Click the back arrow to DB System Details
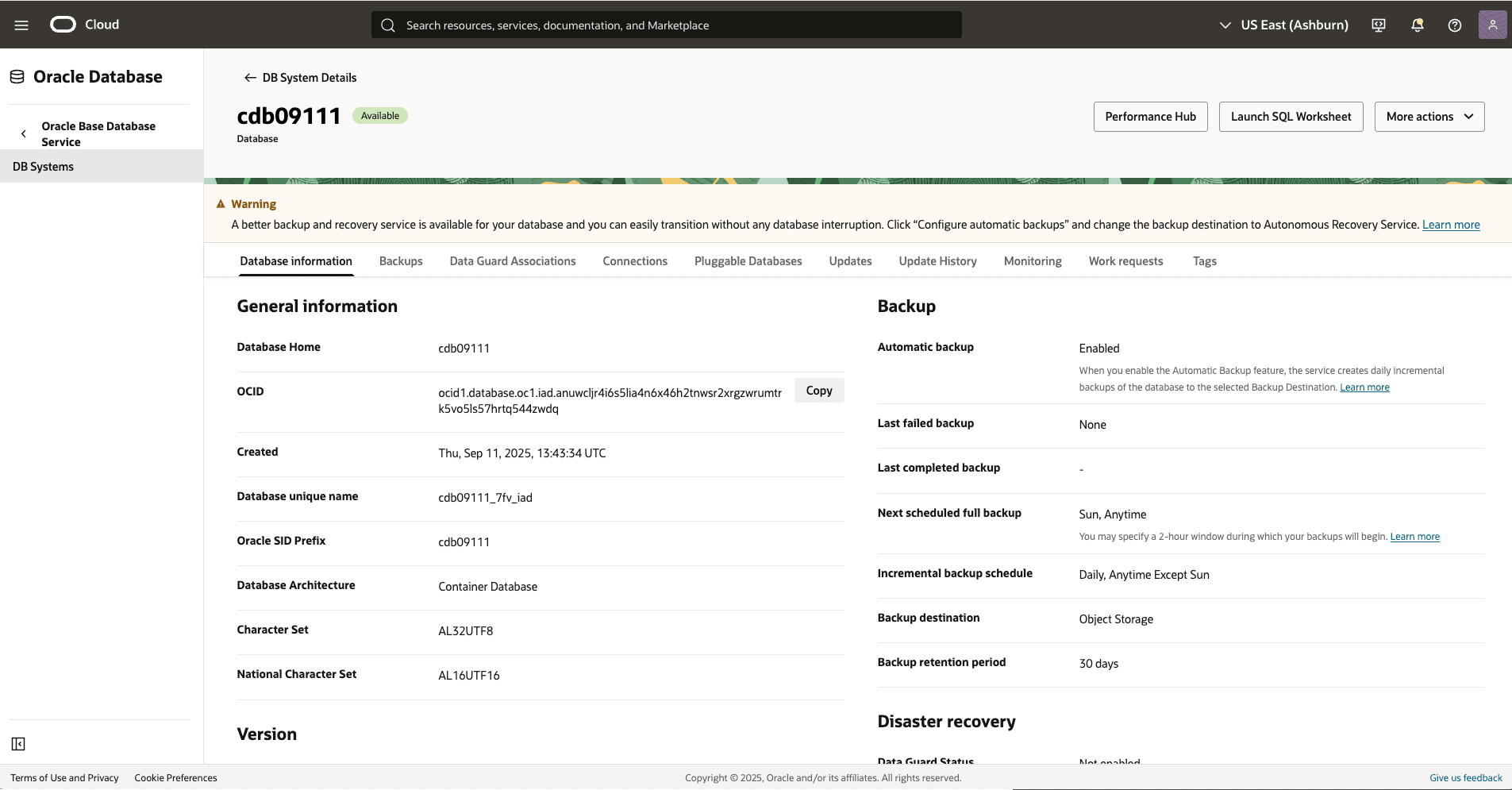The height and width of the screenshot is (790, 1512). 249,77
